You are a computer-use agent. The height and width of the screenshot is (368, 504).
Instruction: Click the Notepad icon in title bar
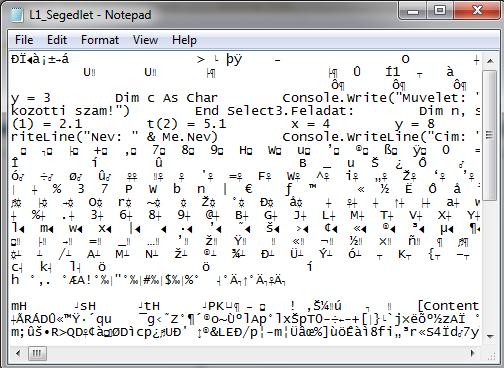[17, 15]
